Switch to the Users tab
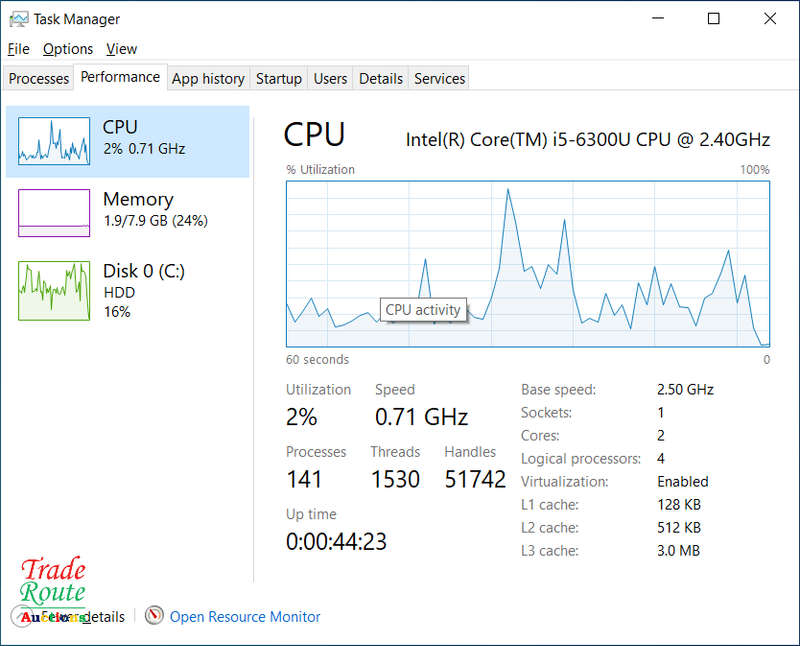The width and height of the screenshot is (800, 646). pyautogui.click(x=330, y=79)
